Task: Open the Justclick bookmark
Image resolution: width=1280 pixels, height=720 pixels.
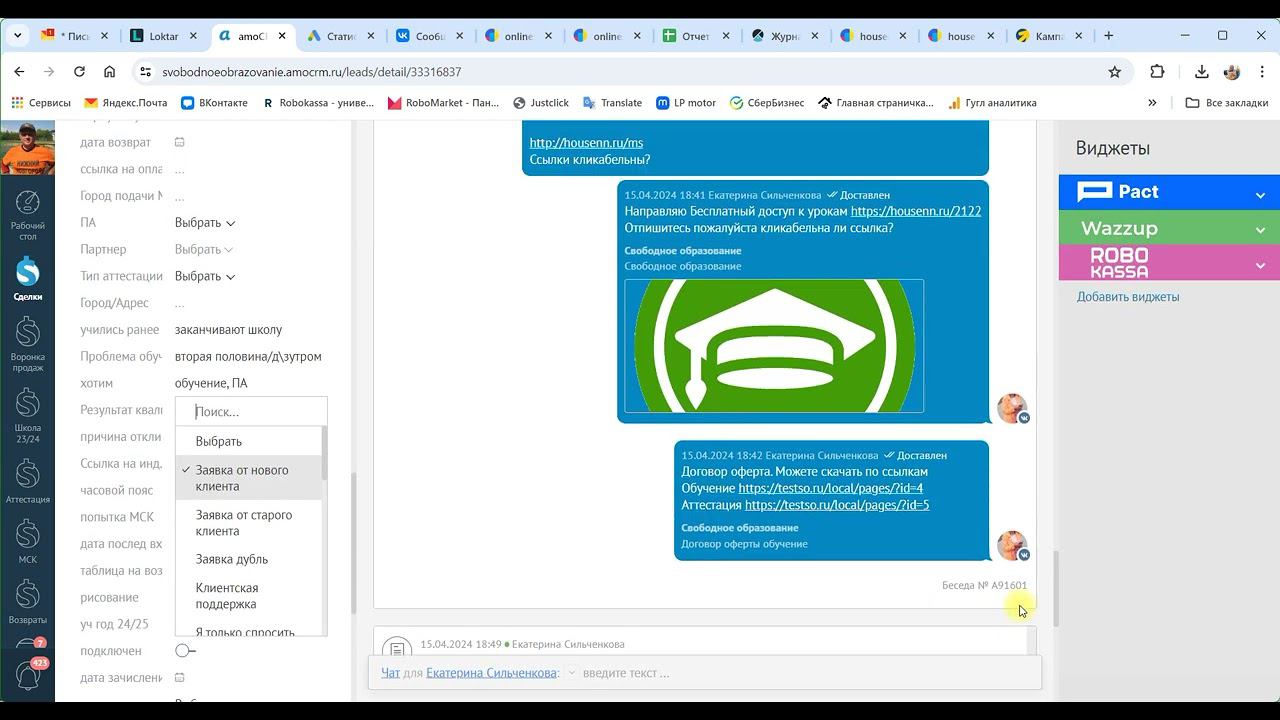Action: point(541,103)
